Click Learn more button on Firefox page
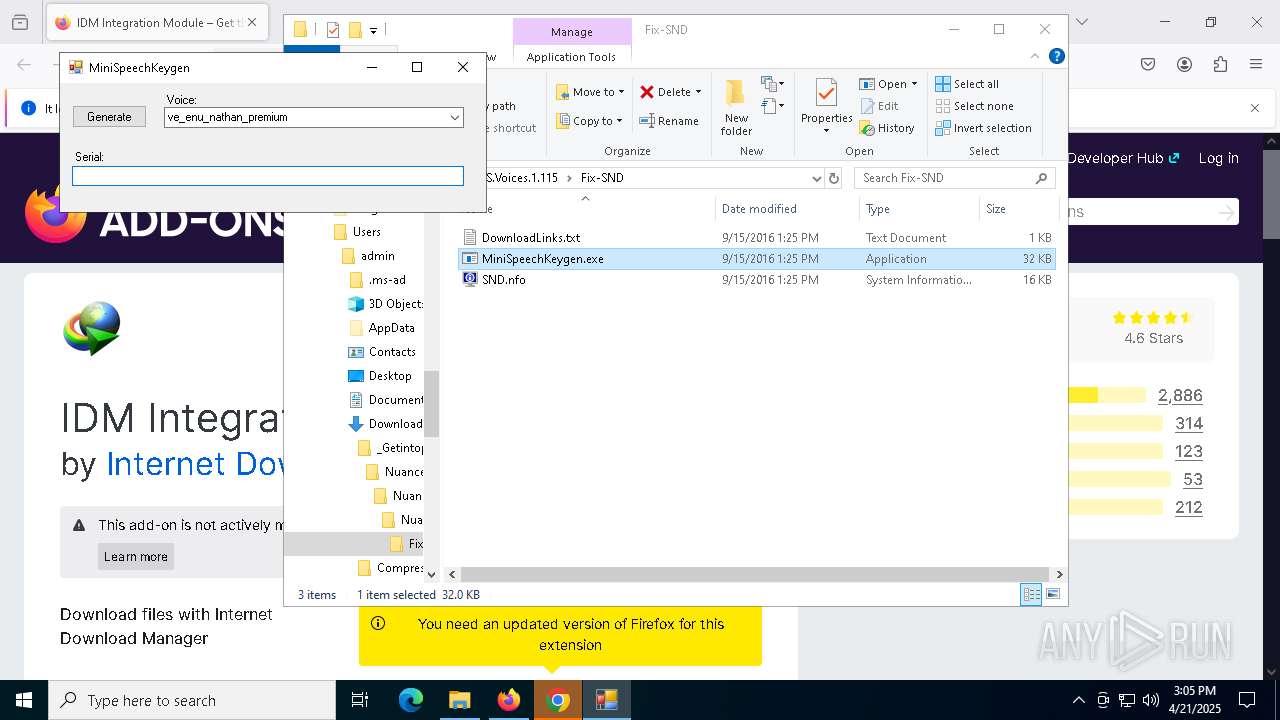 (x=136, y=557)
